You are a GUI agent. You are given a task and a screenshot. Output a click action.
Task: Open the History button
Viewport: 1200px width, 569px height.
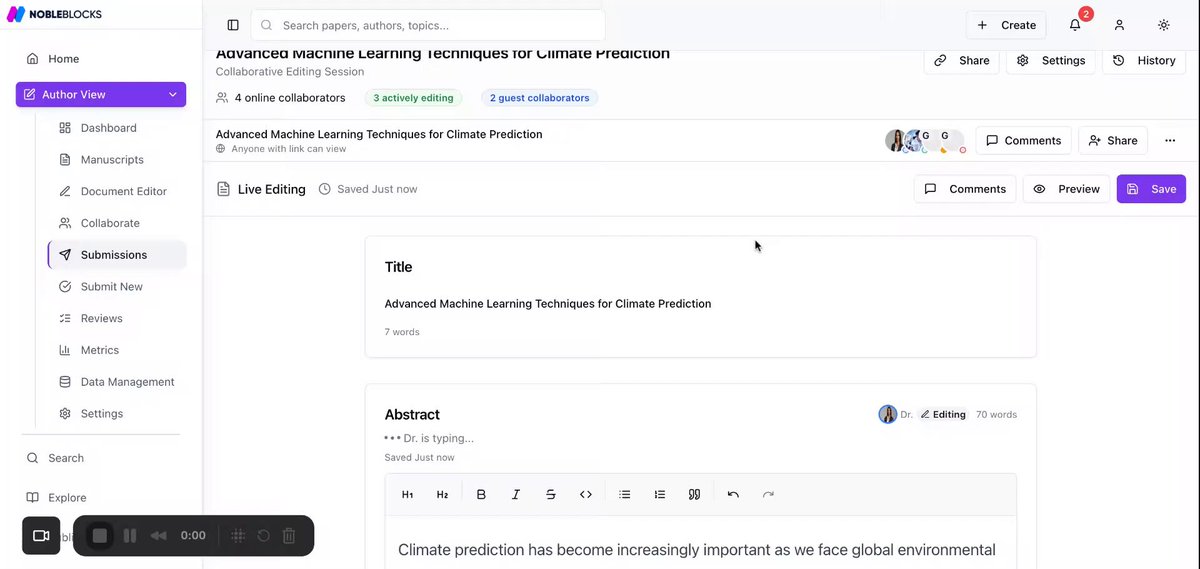[x=1144, y=60]
